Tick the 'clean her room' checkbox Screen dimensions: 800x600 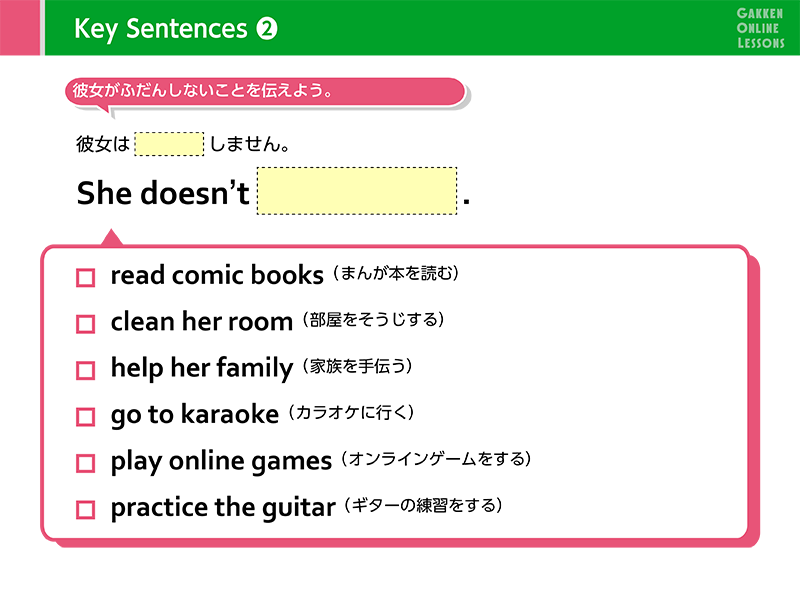click(85, 324)
